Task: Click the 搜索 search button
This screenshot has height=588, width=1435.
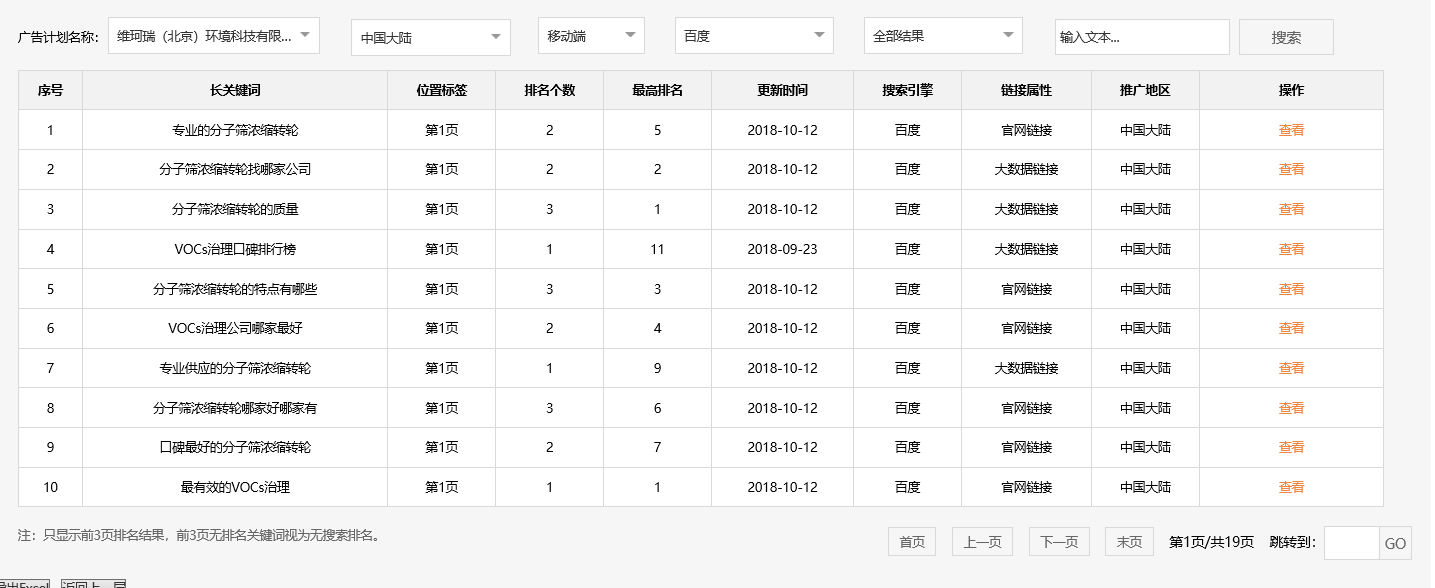Action: [x=1286, y=36]
